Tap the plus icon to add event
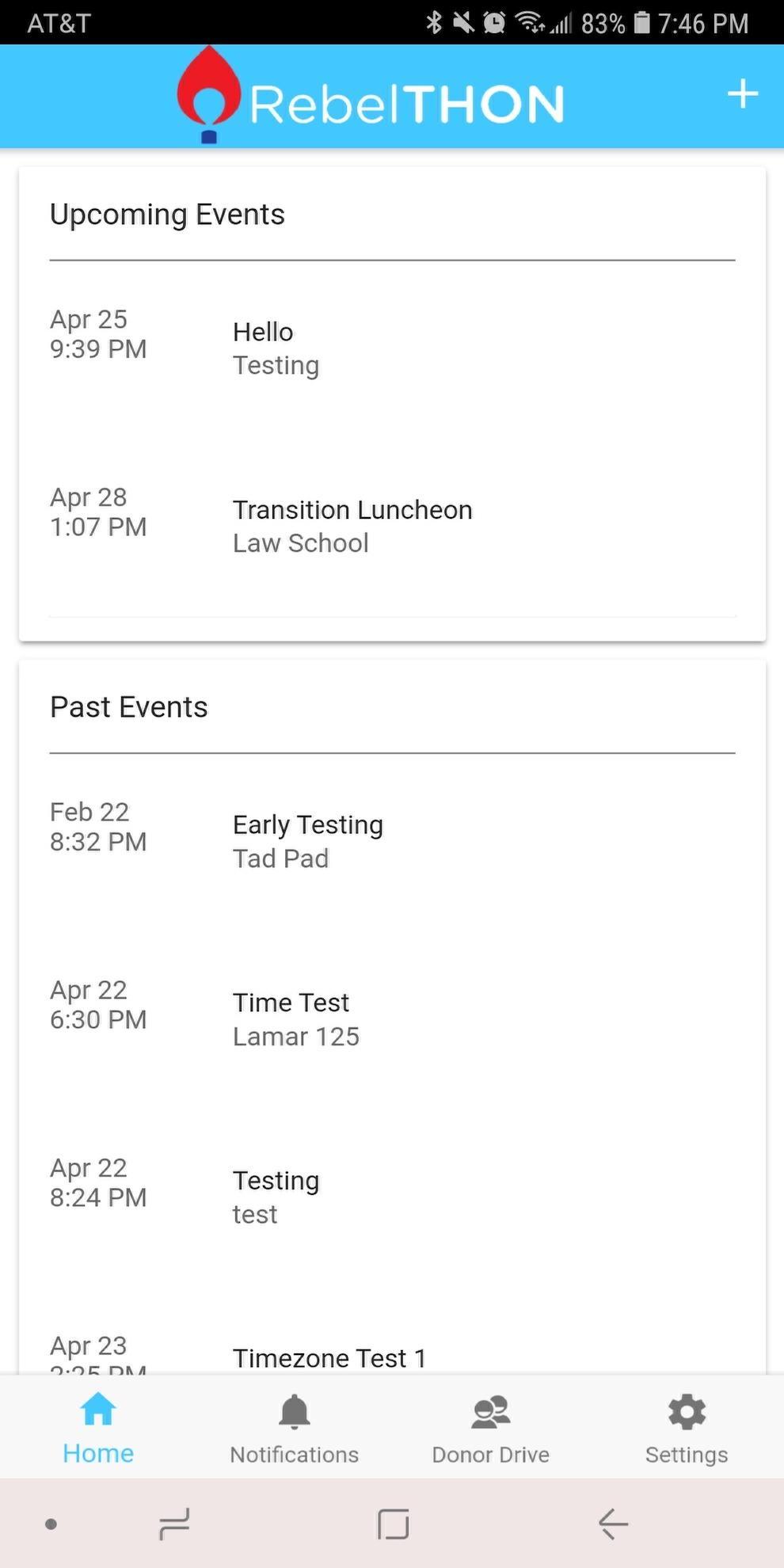The height and width of the screenshot is (1568, 784). 742,94
